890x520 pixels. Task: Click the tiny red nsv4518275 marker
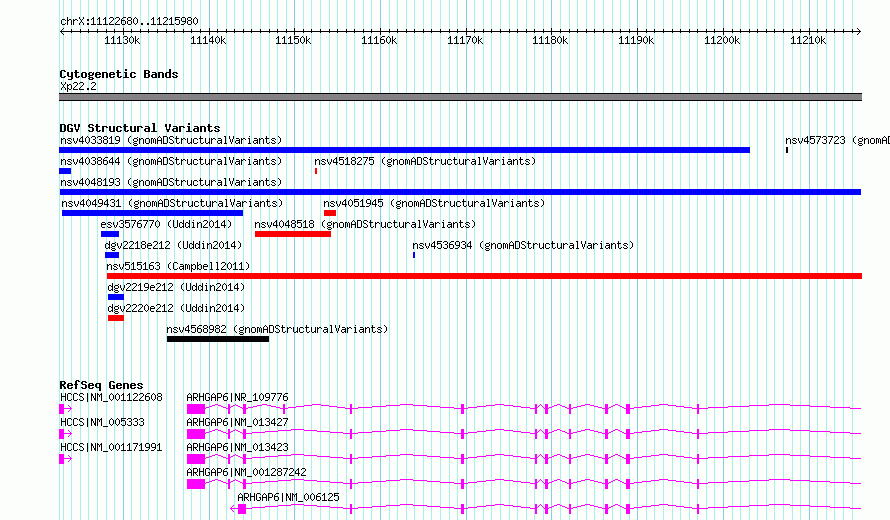(316, 171)
